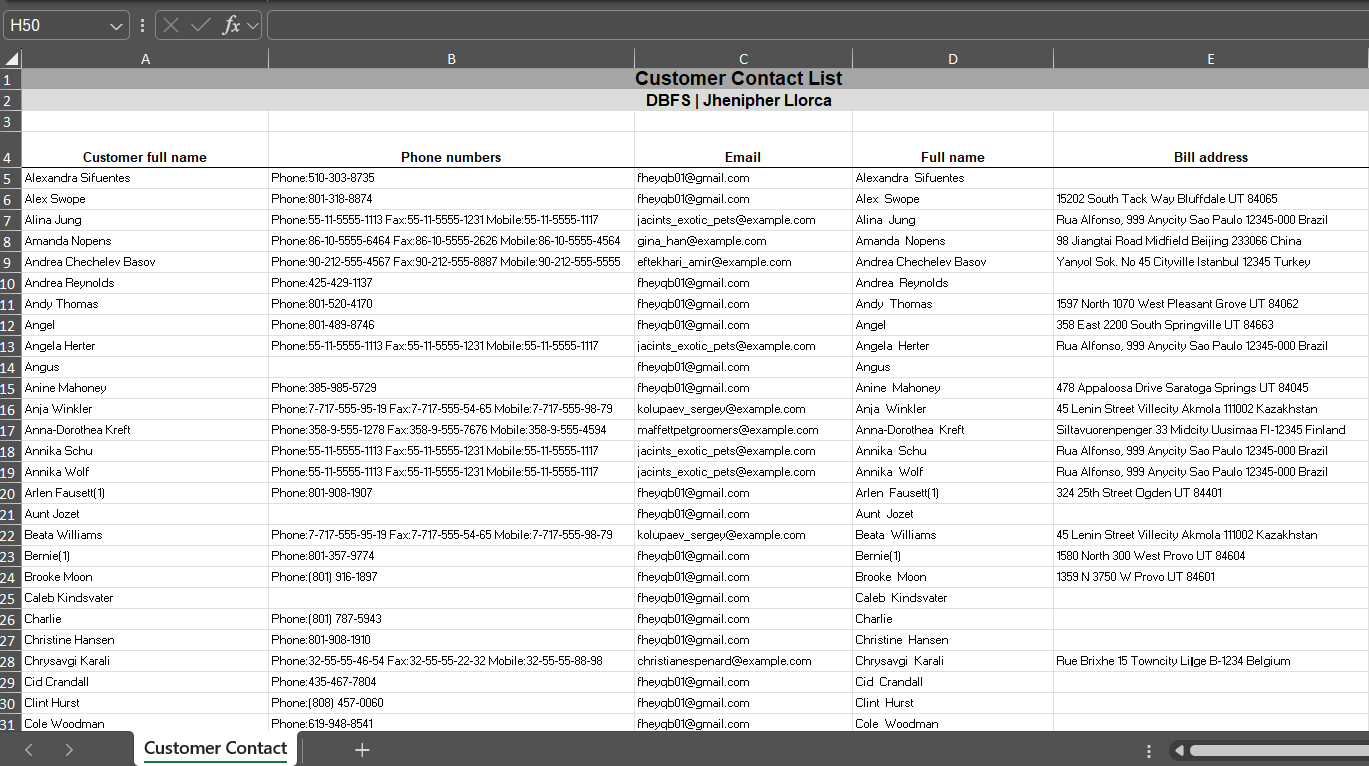This screenshot has width=1369, height=766.
Task: Select phone cell "Phone:801-489-8746"
Action: point(451,325)
